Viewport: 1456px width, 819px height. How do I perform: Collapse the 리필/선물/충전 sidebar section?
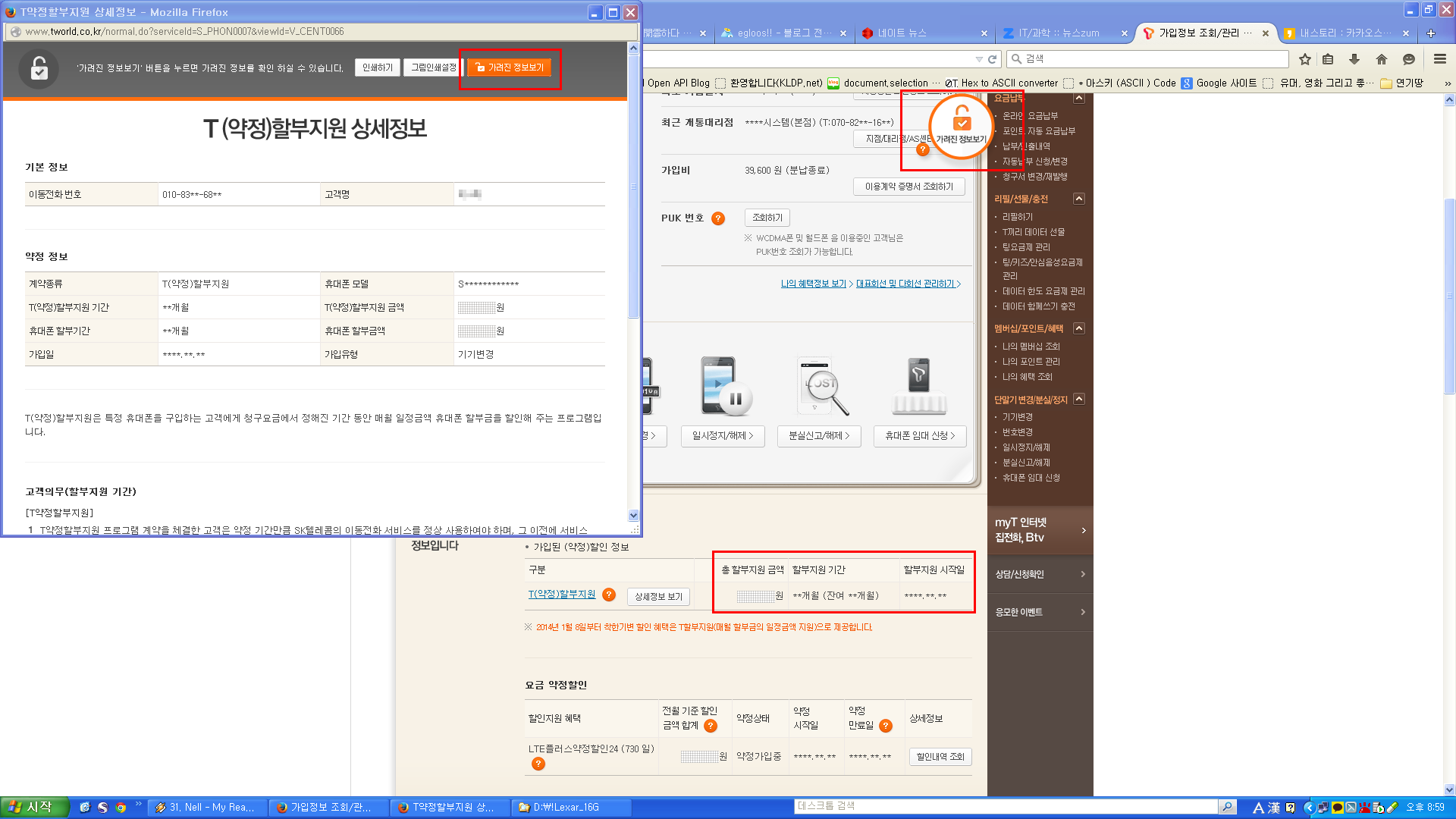[1079, 199]
